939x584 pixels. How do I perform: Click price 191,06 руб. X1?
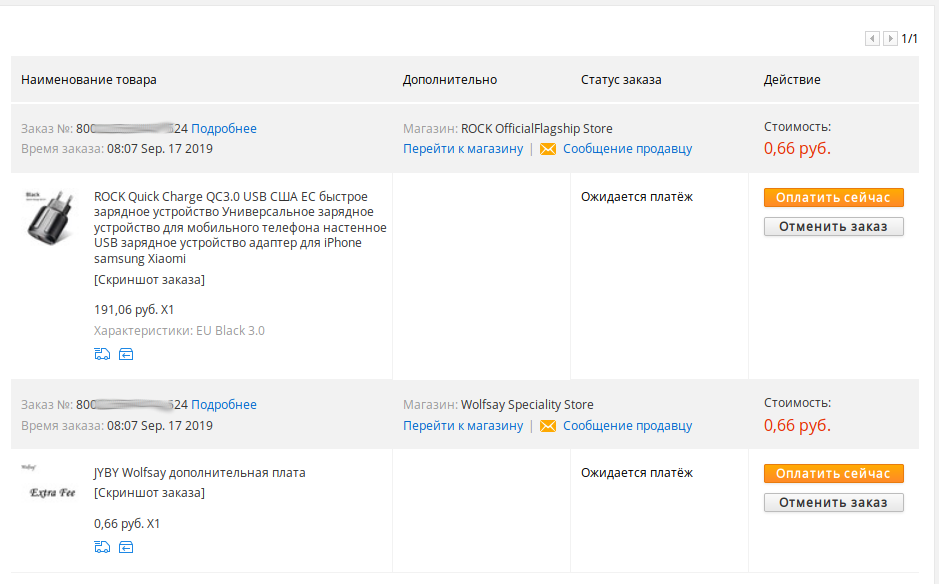click(x=134, y=310)
